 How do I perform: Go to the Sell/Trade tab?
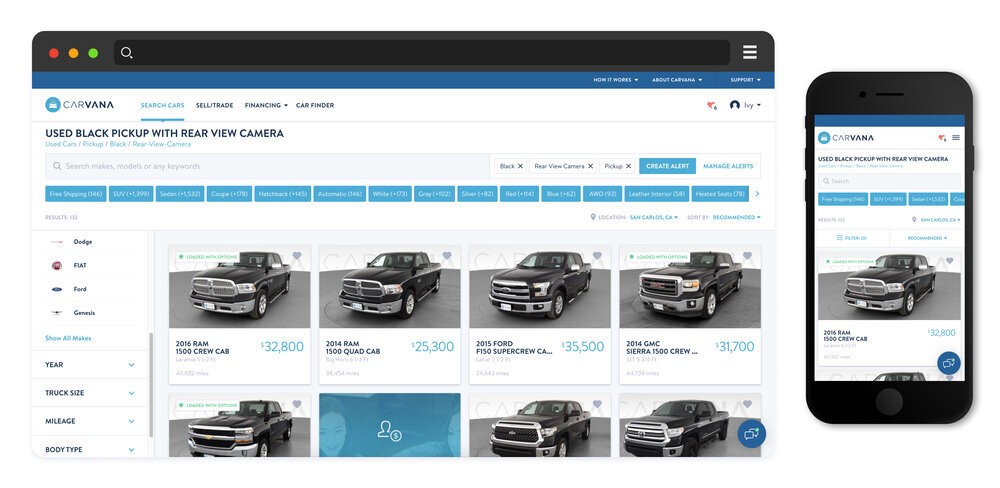(x=214, y=105)
